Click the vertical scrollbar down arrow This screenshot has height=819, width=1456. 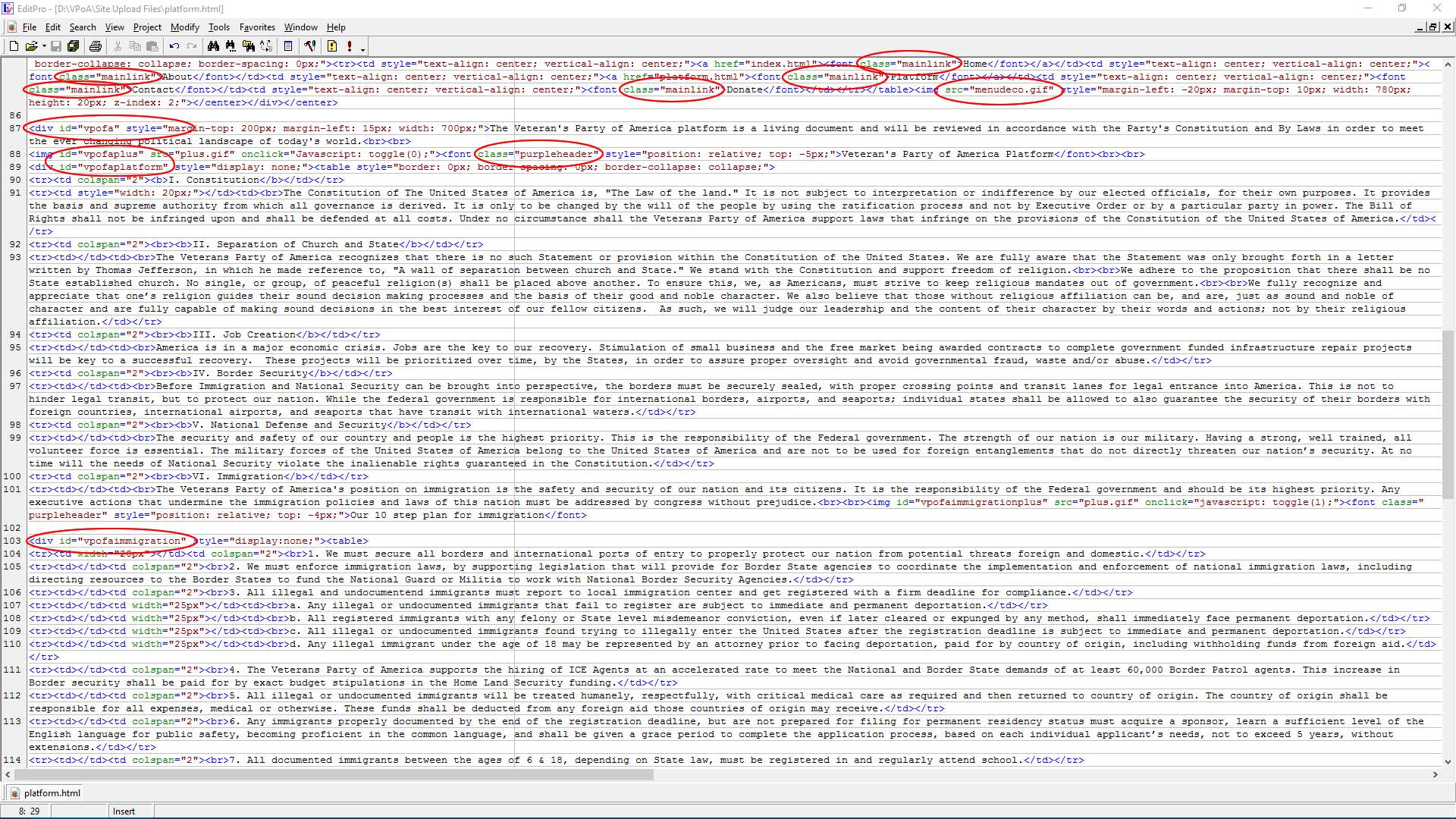(x=1448, y=761)
